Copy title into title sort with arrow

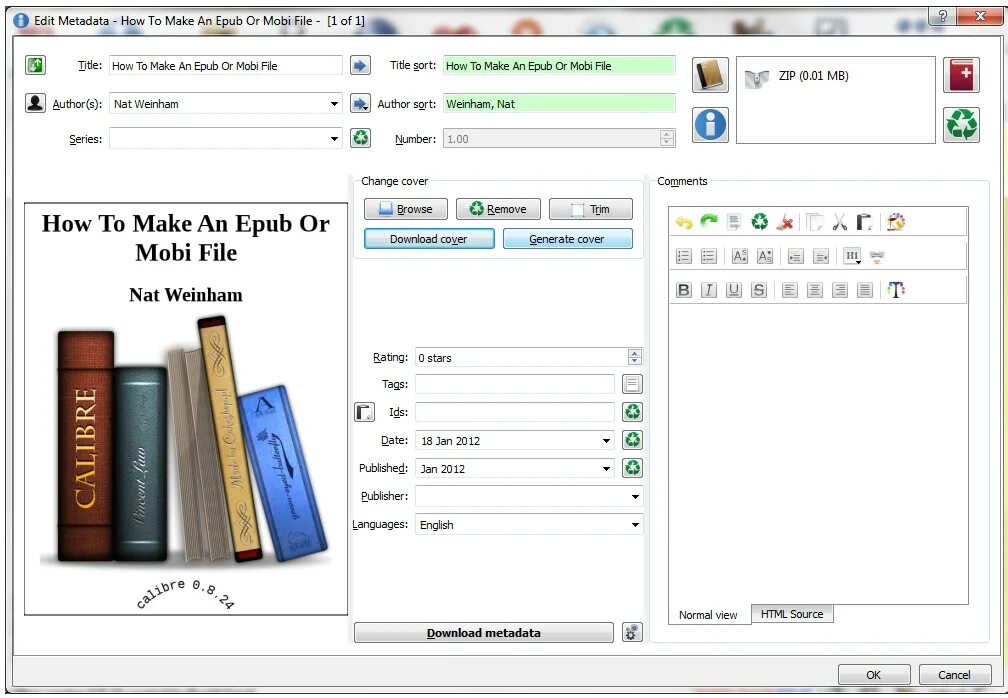[360, 65]
